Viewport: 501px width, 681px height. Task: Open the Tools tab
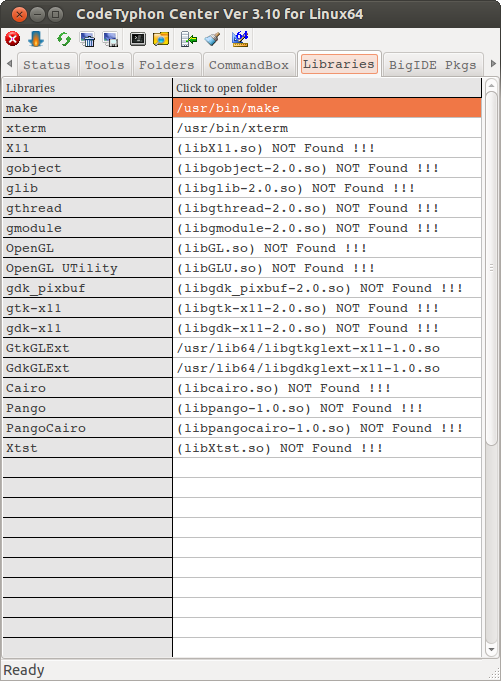tap(105, 65)
